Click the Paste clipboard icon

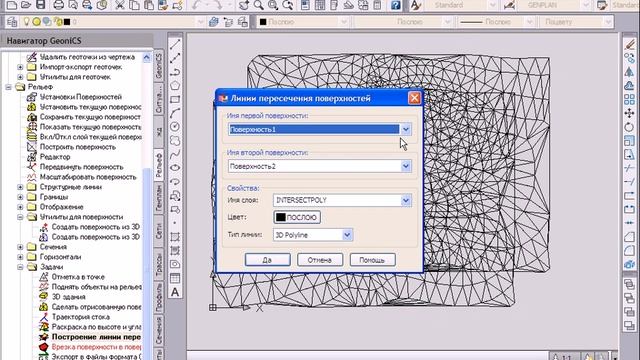coord(149,5)
